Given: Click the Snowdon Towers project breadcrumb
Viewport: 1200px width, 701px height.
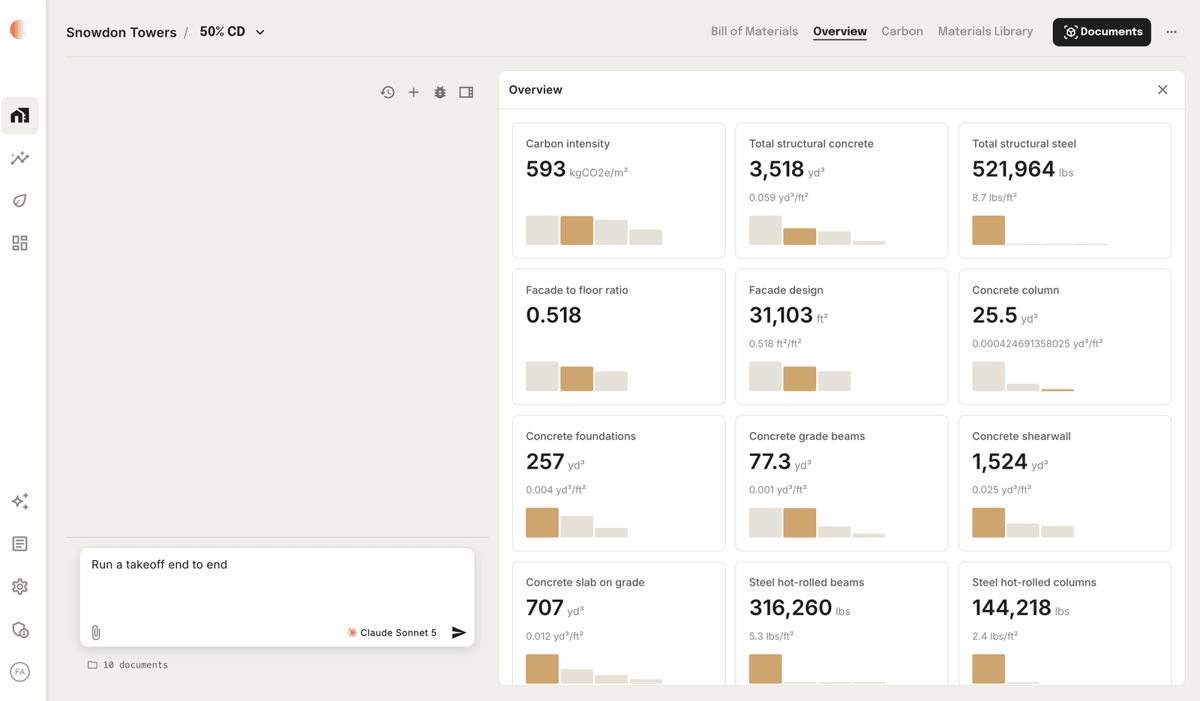Looking at the screenshot, I should [x=121, y=32].
